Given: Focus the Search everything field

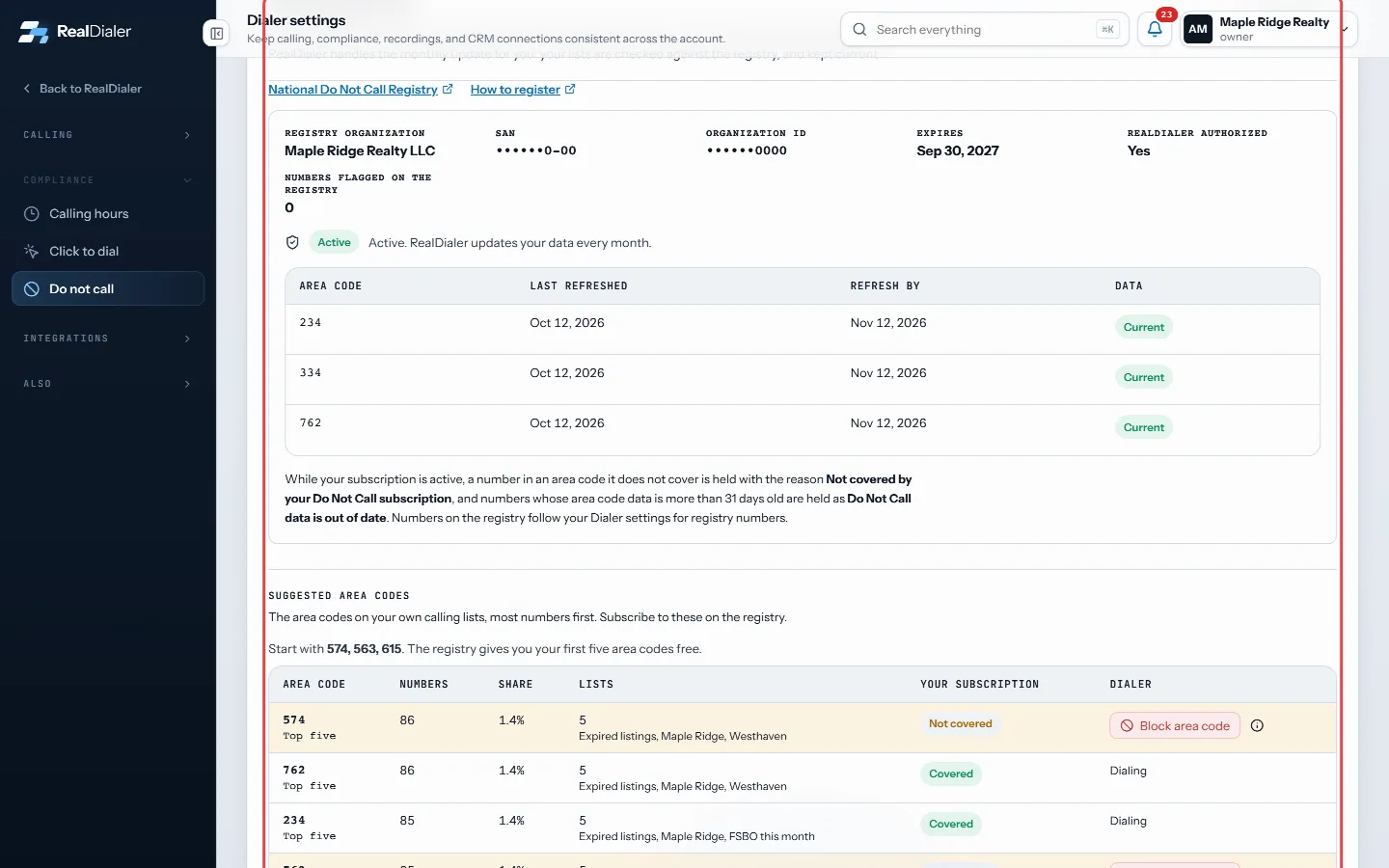Looking at the screenshot, I should [985, 30].
